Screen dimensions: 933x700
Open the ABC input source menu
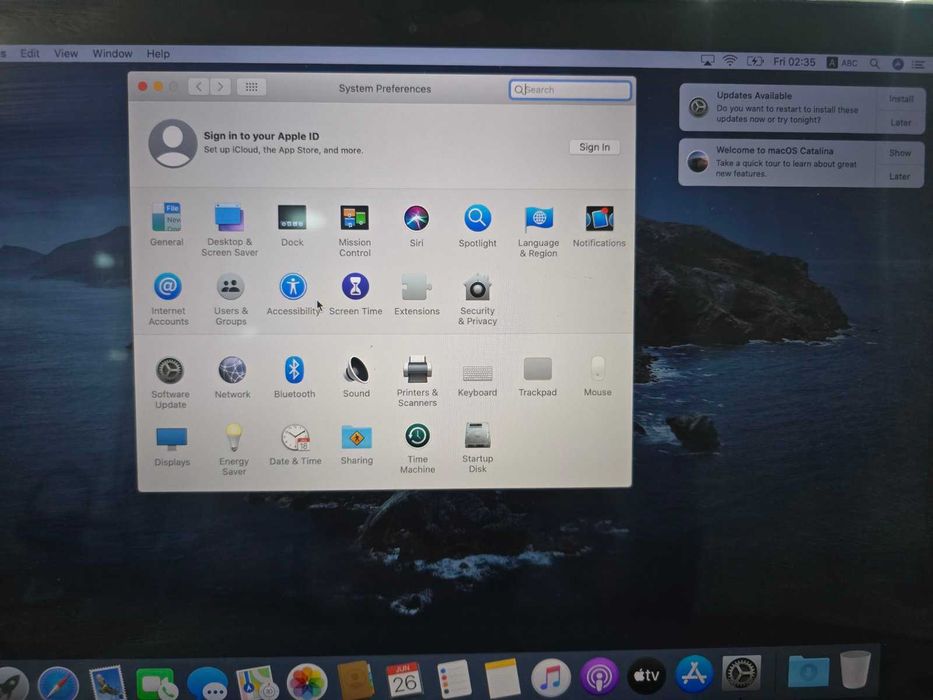[x=842, y=62]
